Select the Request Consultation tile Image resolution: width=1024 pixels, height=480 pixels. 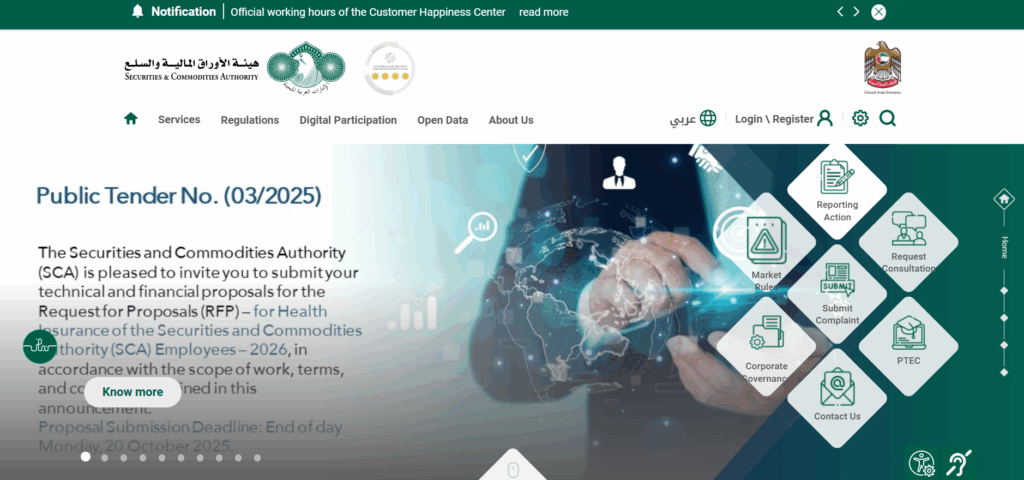tap(908, 243)
